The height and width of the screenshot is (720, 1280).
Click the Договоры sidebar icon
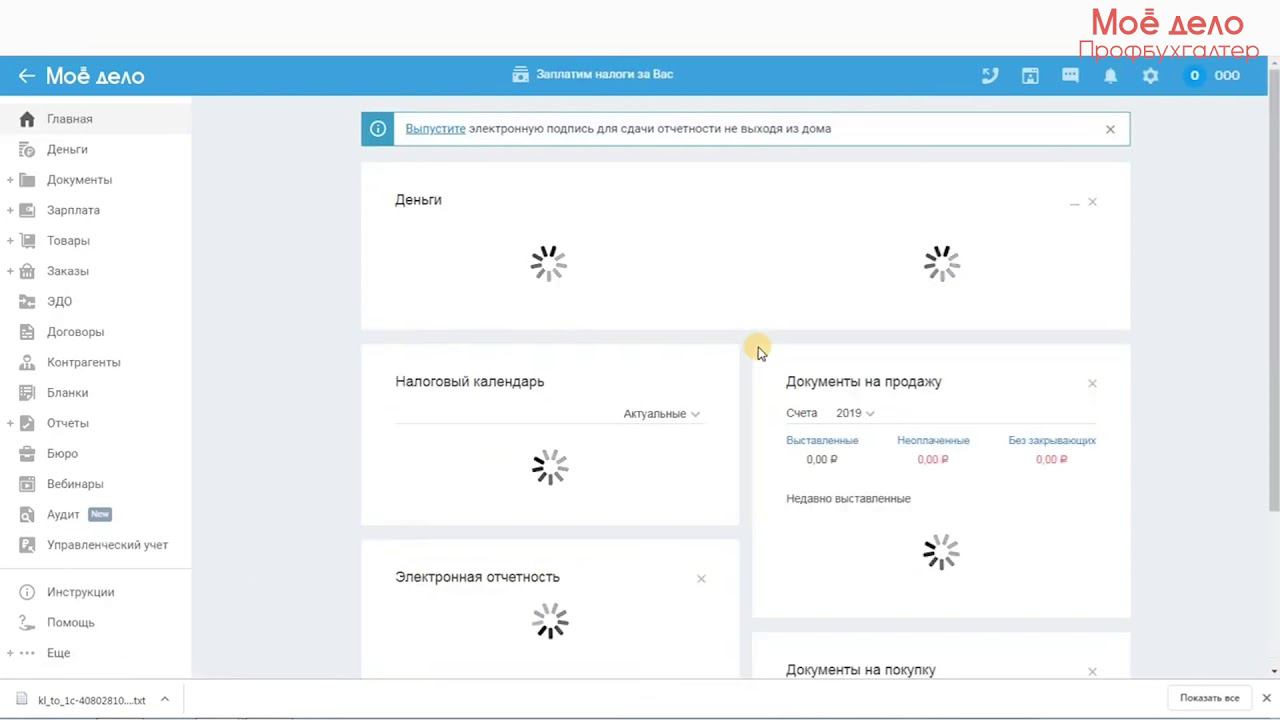coord(27,332)
